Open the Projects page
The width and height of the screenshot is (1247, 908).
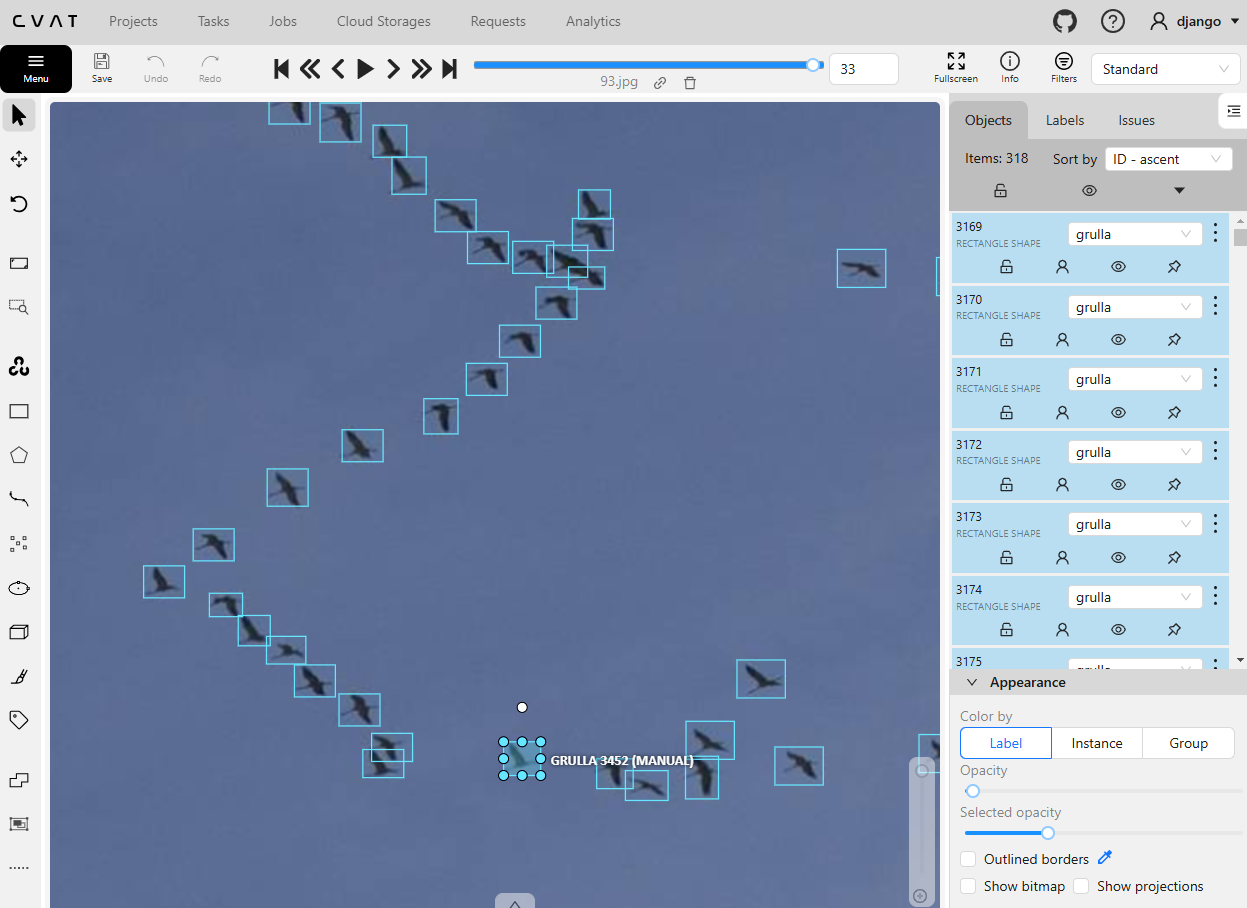(133, 21)
